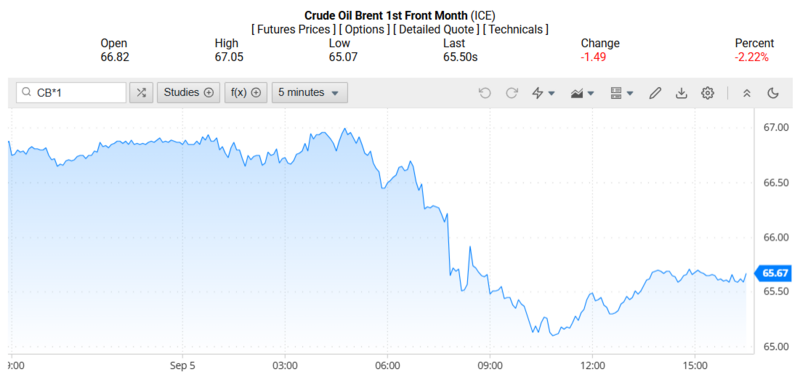Go to the Options link
The image size is (800, 372).
(x=365, y=30)
